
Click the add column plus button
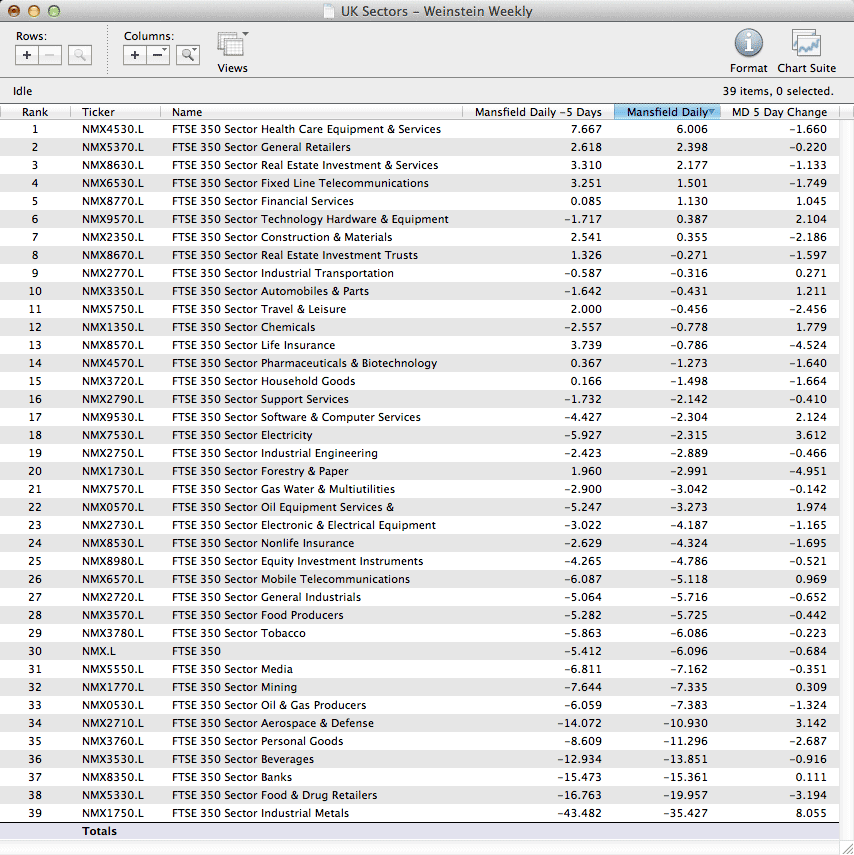pos(135,56)
